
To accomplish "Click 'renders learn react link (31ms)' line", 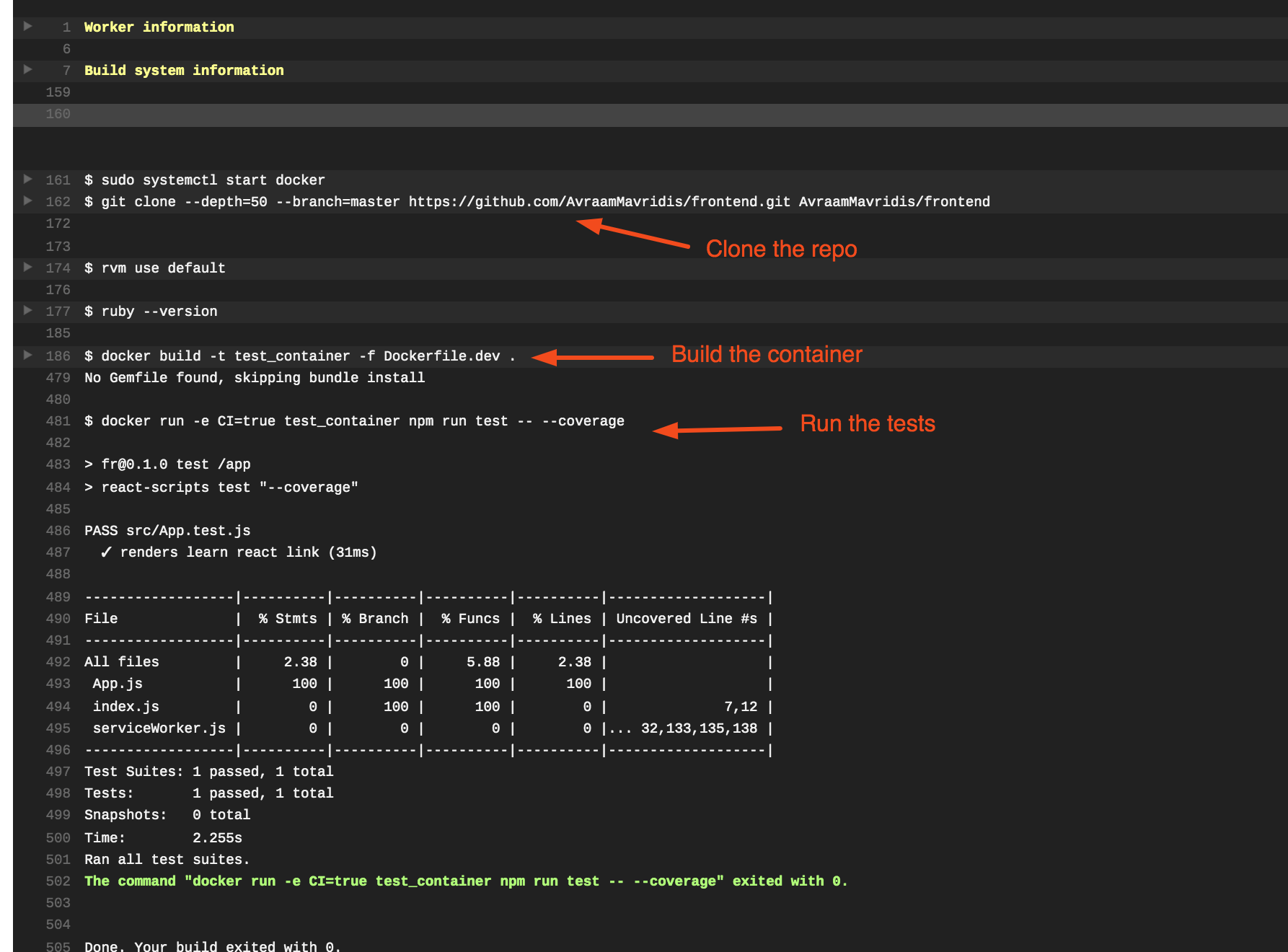I will click(x=238, y=552).
